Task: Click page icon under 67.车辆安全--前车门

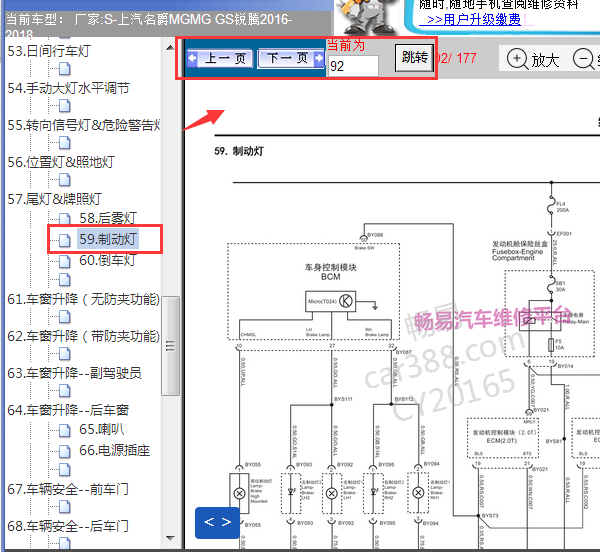Action: pyautogui.click(x=65, y=507)
